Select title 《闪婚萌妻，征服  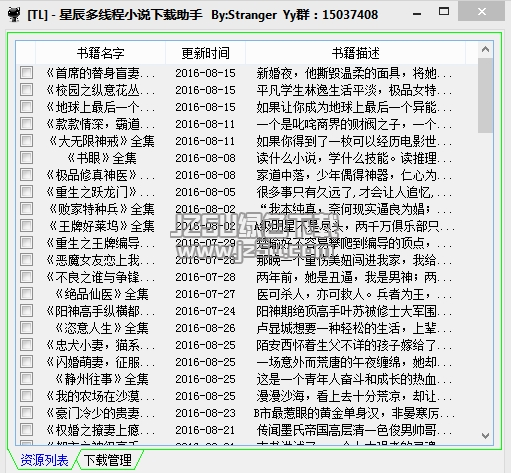(x=101, y=362)
